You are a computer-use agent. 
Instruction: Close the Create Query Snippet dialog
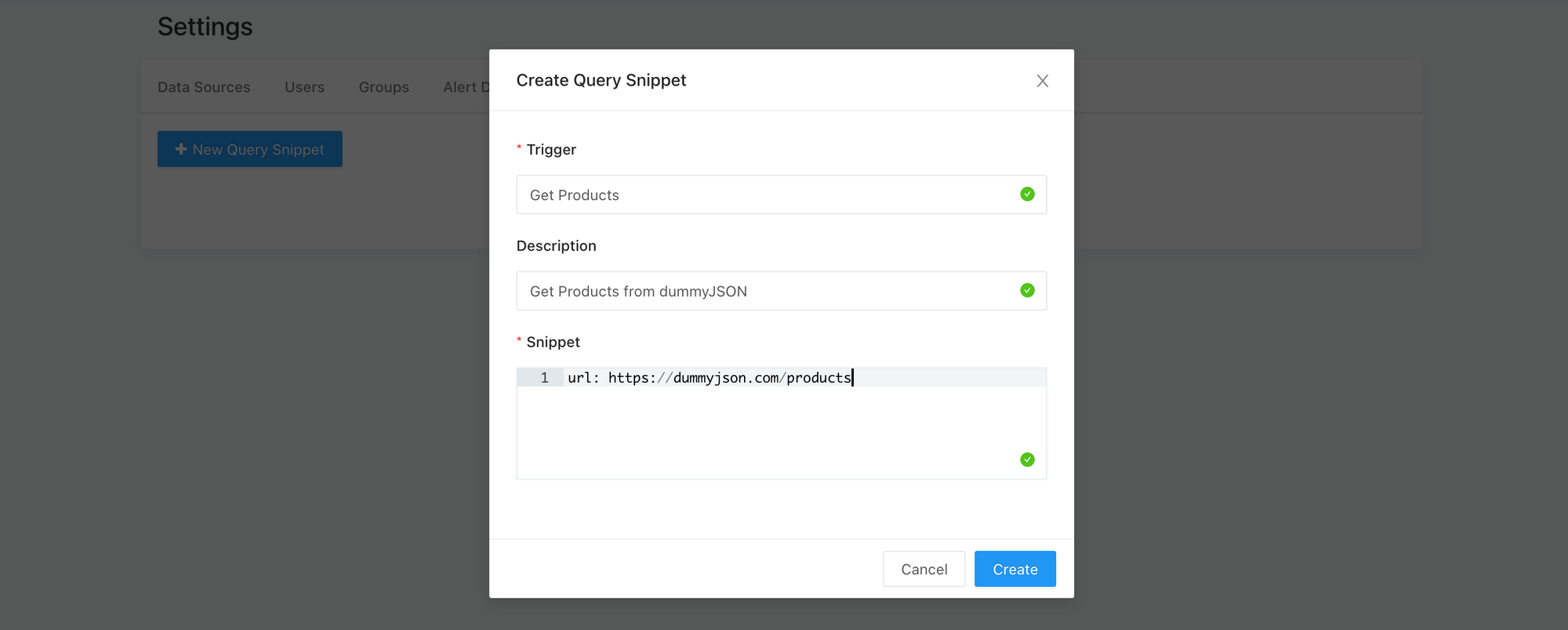click(x=1042, y=81)
